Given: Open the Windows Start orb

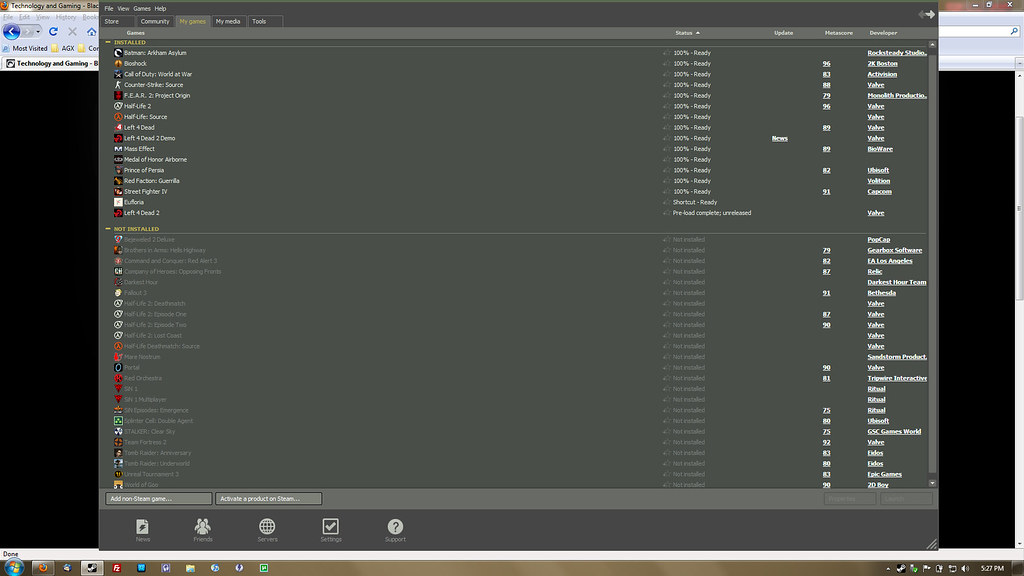Looking at the screenshot, I should (x=14, y=568).
